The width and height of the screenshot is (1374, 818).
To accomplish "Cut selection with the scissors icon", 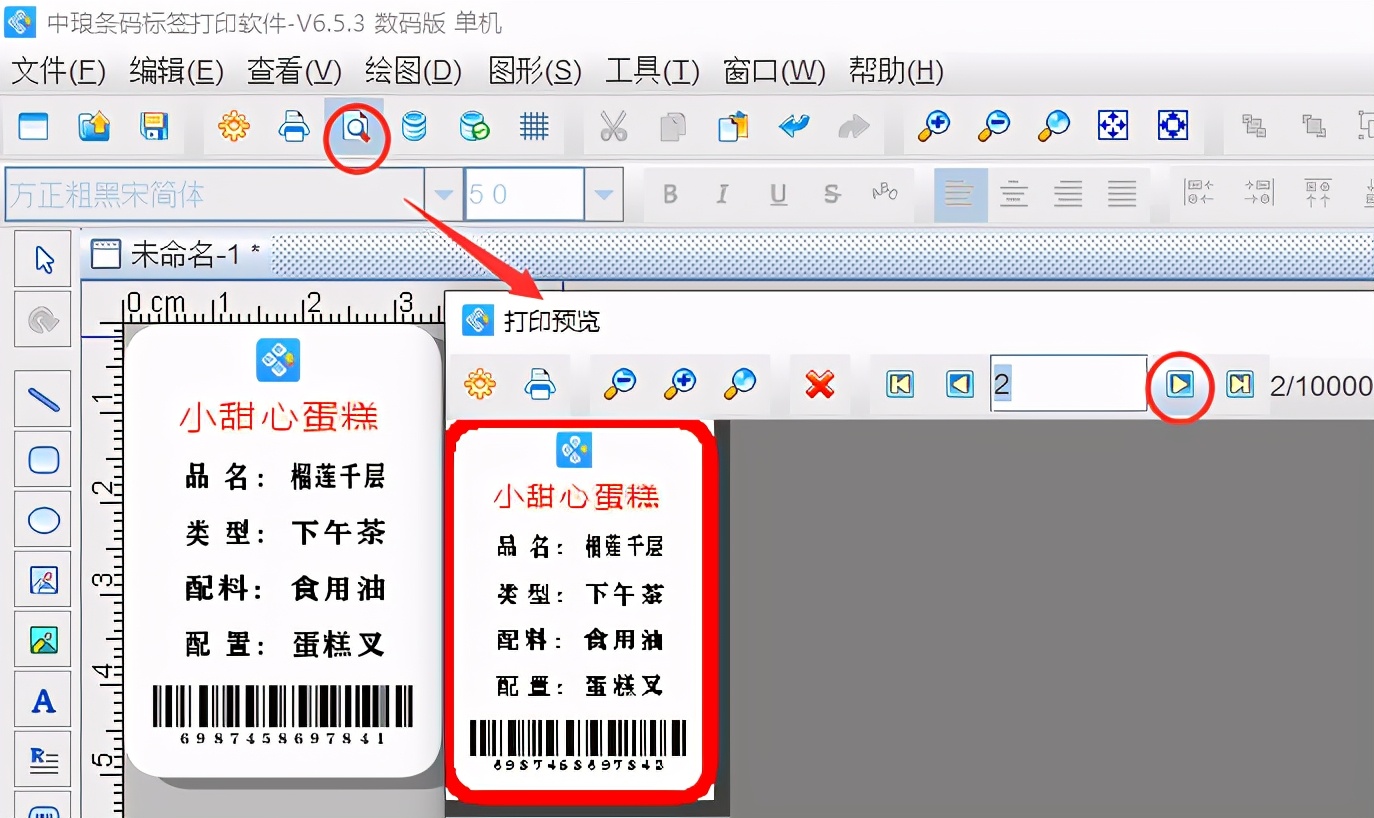I will point(613,126).
